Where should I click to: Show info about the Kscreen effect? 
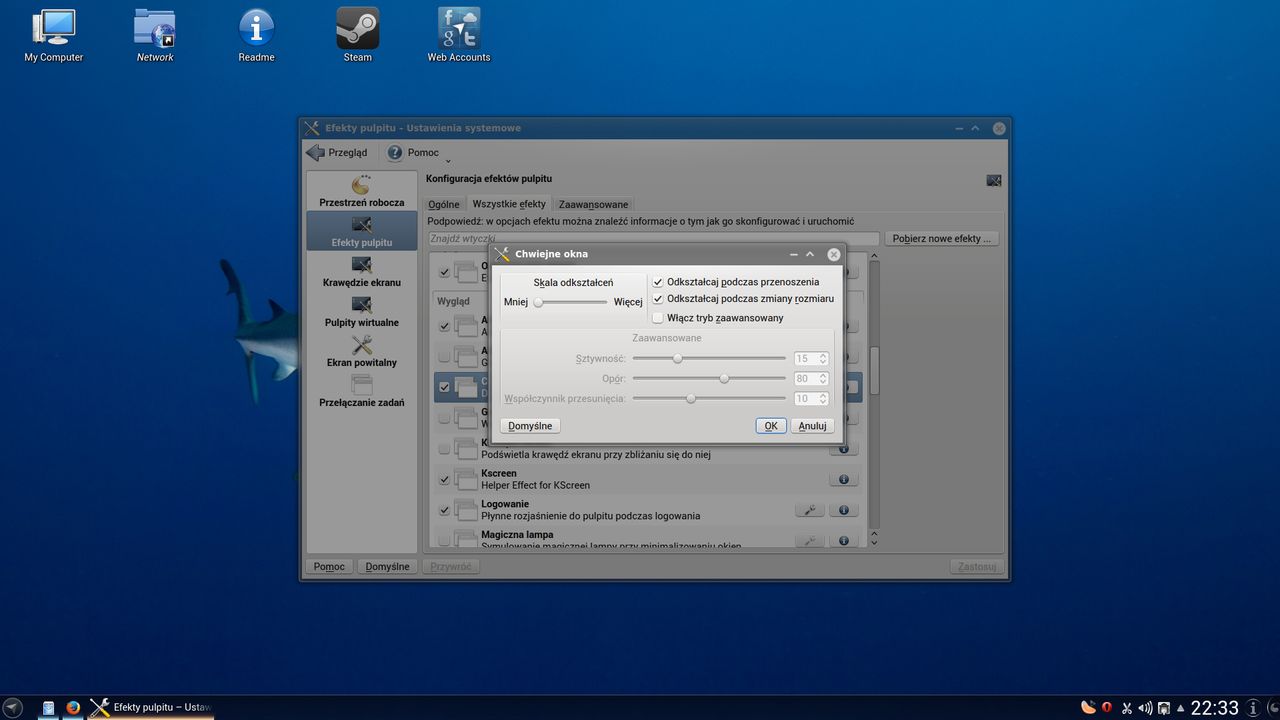click(x=843, y=479)
